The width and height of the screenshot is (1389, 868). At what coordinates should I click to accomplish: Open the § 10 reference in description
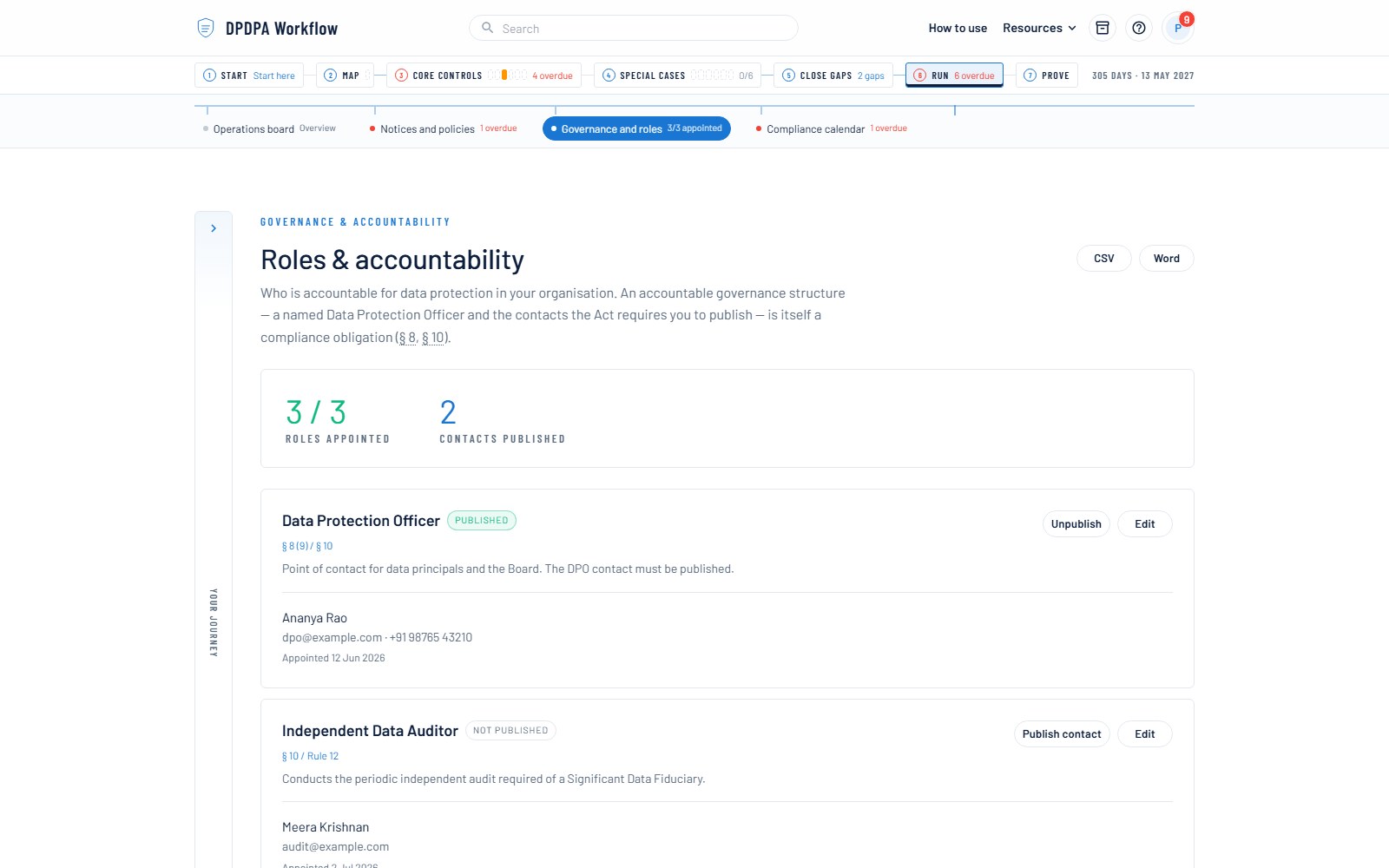pos(433,338)
